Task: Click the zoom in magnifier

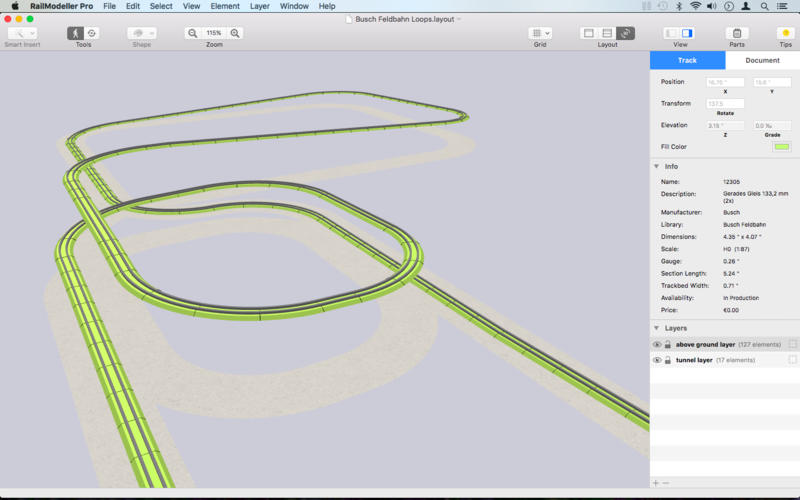Action: tap(236, 33)
